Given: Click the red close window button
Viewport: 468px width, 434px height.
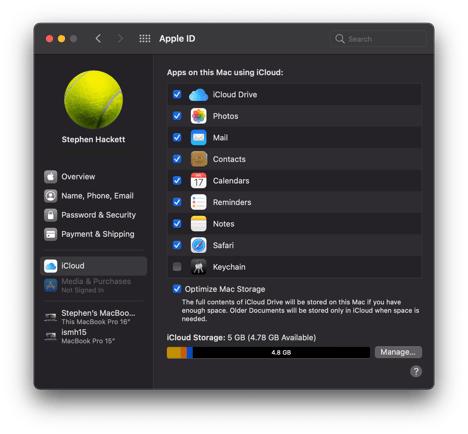Looking at the screenshot, I should click(x=49, y=39).
